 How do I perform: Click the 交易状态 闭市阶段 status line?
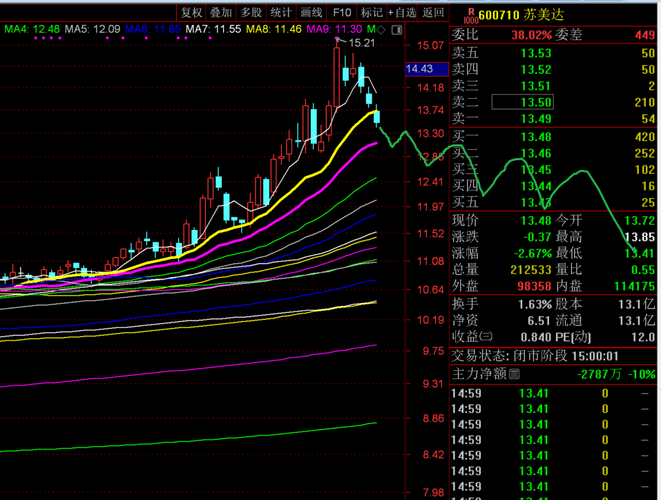pyautogui.click(x=535, y=356)
